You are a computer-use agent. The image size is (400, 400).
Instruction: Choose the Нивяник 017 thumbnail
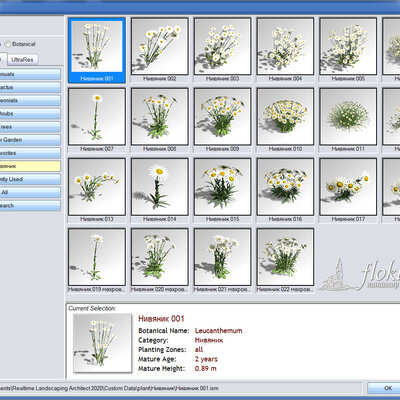[348, 187]
